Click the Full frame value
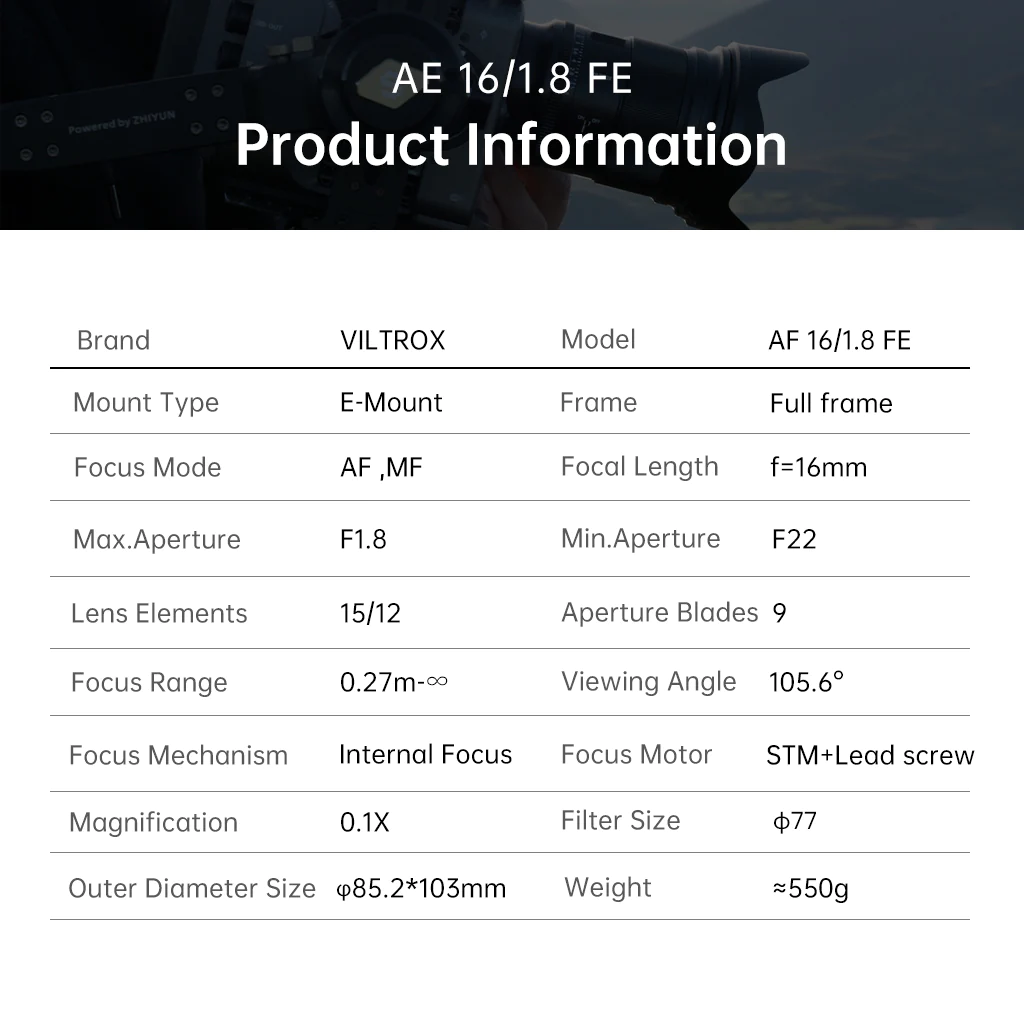The width and height of the screenshot is (1024, 1024). pos(831,403)
